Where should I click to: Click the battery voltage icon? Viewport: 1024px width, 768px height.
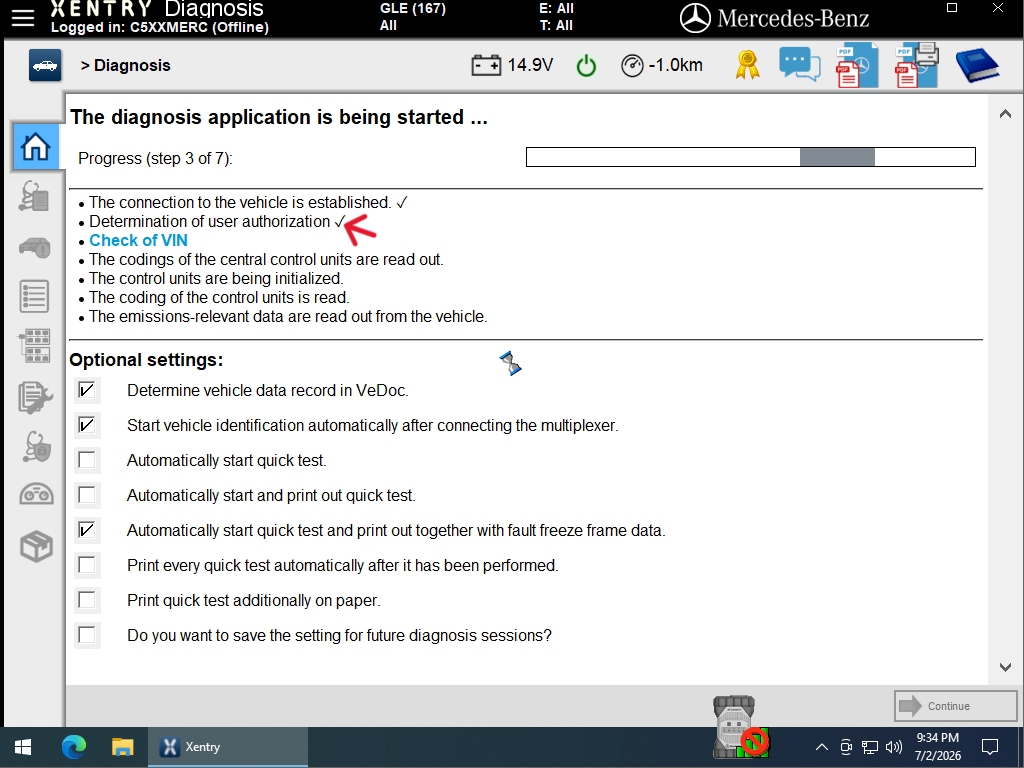click(486, 65)
